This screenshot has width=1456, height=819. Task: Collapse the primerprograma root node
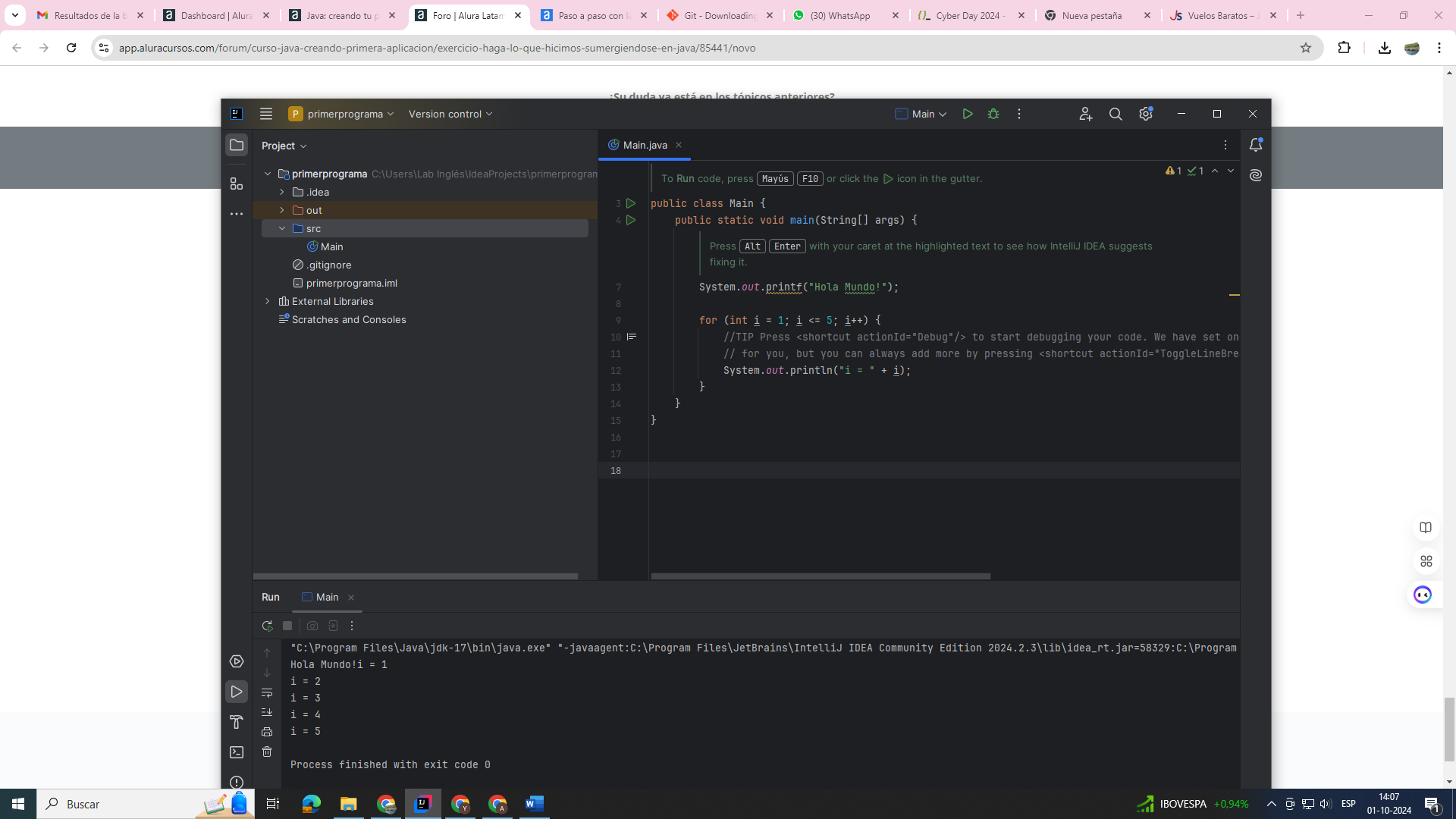coord(268,174)
